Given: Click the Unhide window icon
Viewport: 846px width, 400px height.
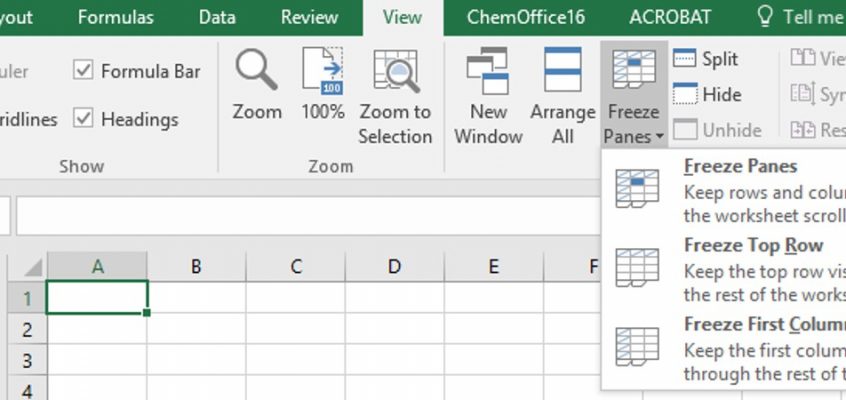Looking at the screenshot, I should click(685, 130).
